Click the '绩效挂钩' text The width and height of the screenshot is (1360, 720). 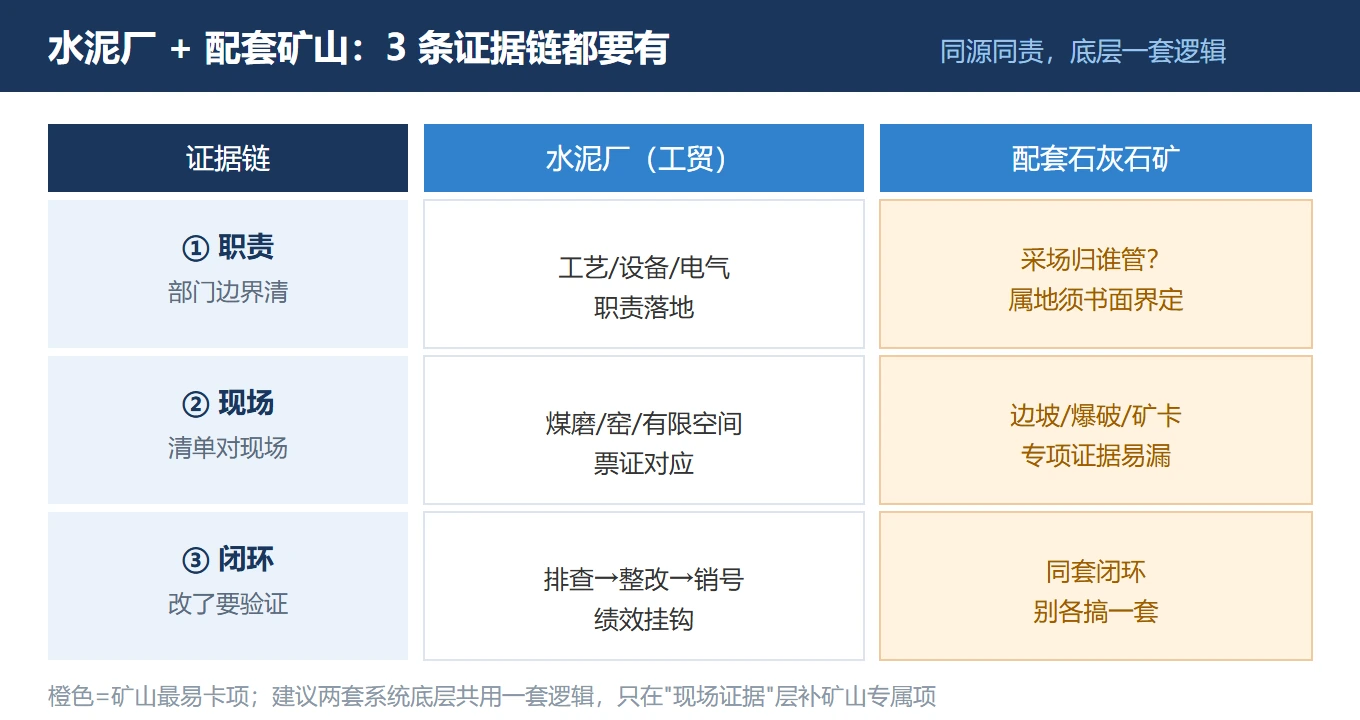(644, 620)
